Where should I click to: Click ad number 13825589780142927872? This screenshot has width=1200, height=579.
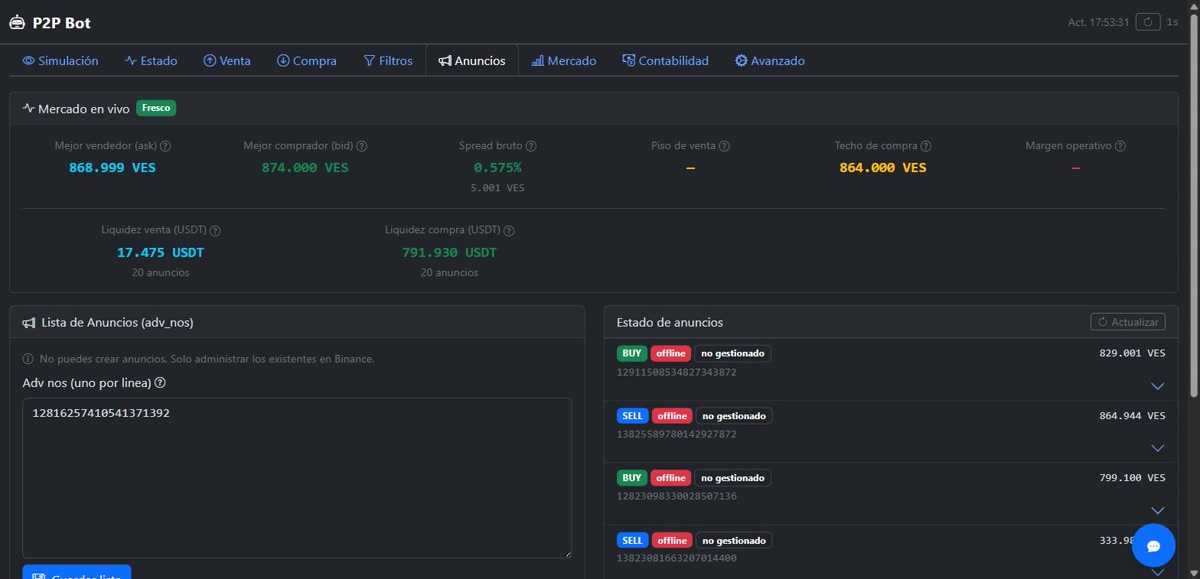click(677, 434)
